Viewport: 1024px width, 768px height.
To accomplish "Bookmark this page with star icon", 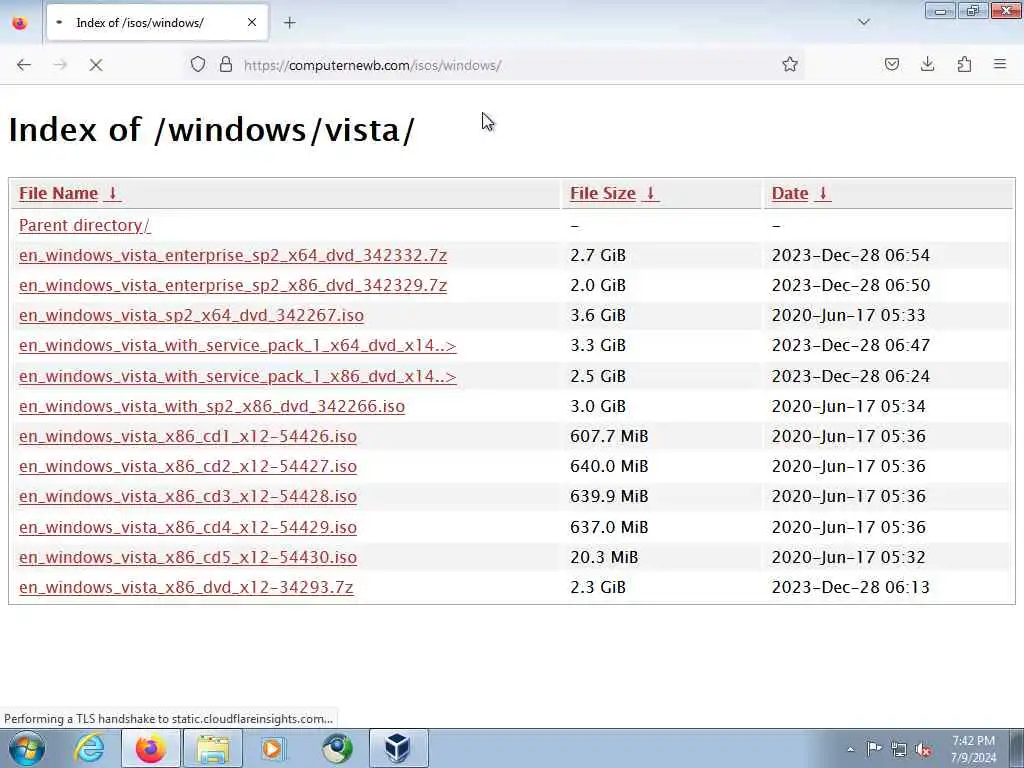I will (x=790, y=64).
